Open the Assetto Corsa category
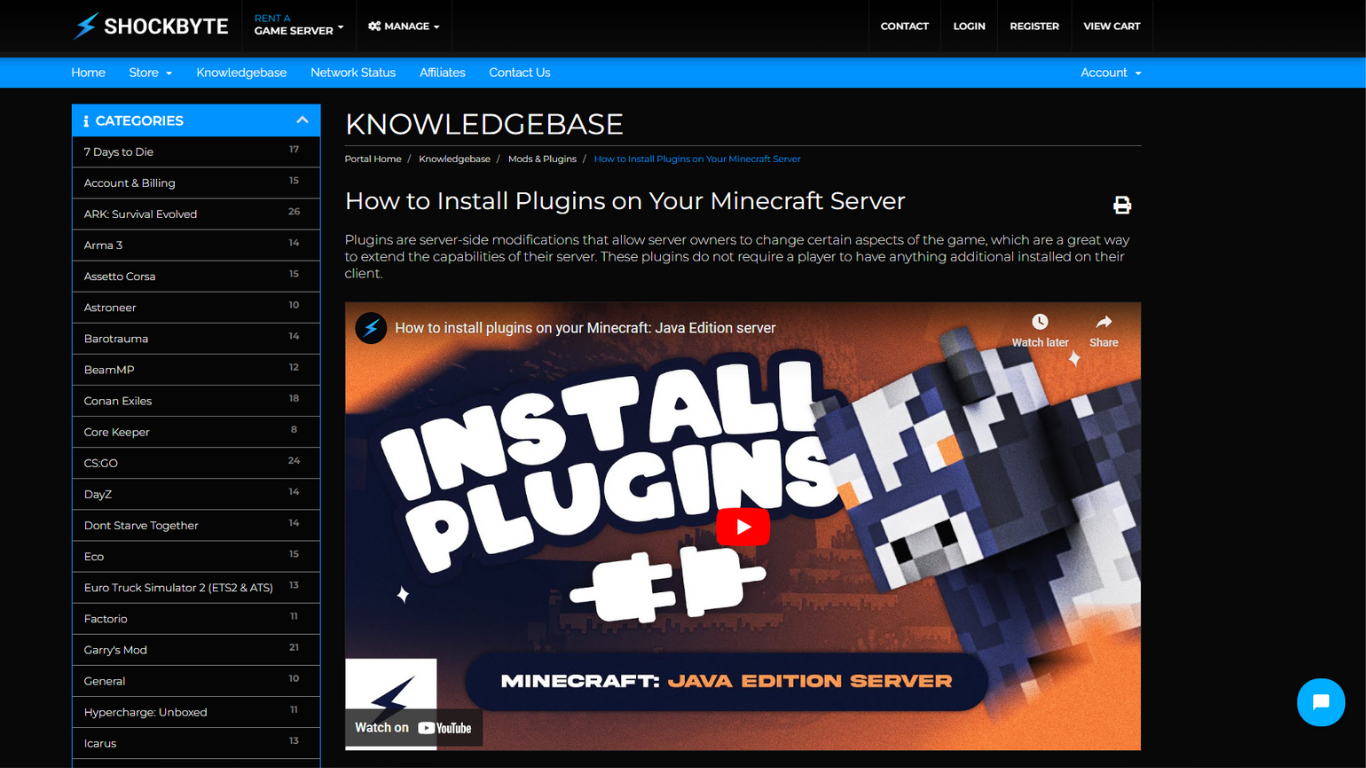The width and height of the screenshot is (1366, 768). tap(196, 276)
